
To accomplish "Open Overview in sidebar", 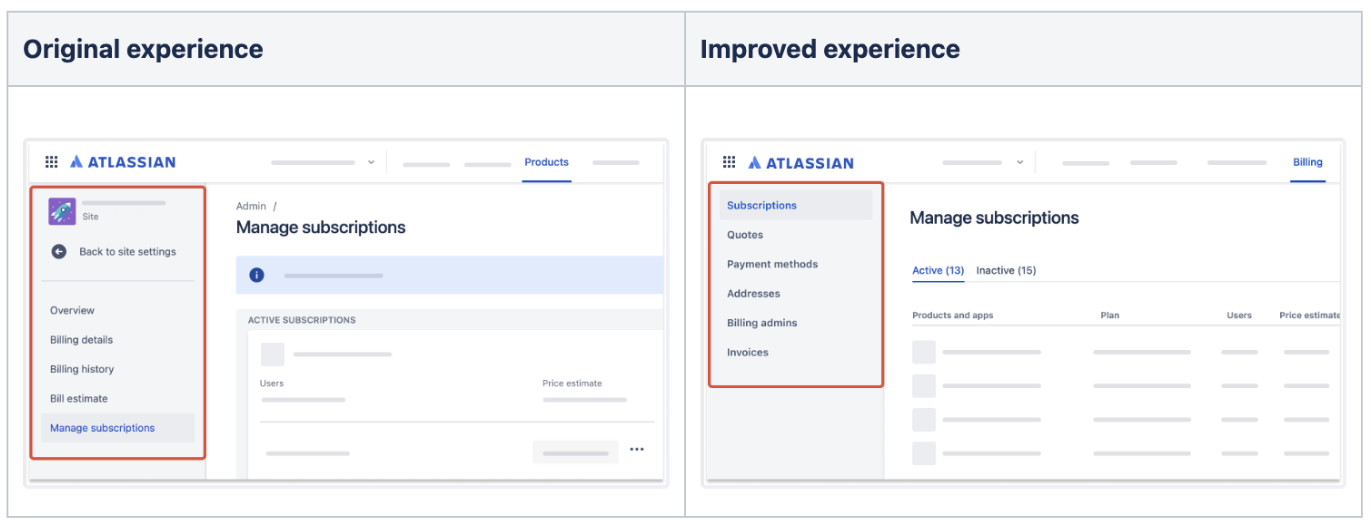I will click(72, 310).
